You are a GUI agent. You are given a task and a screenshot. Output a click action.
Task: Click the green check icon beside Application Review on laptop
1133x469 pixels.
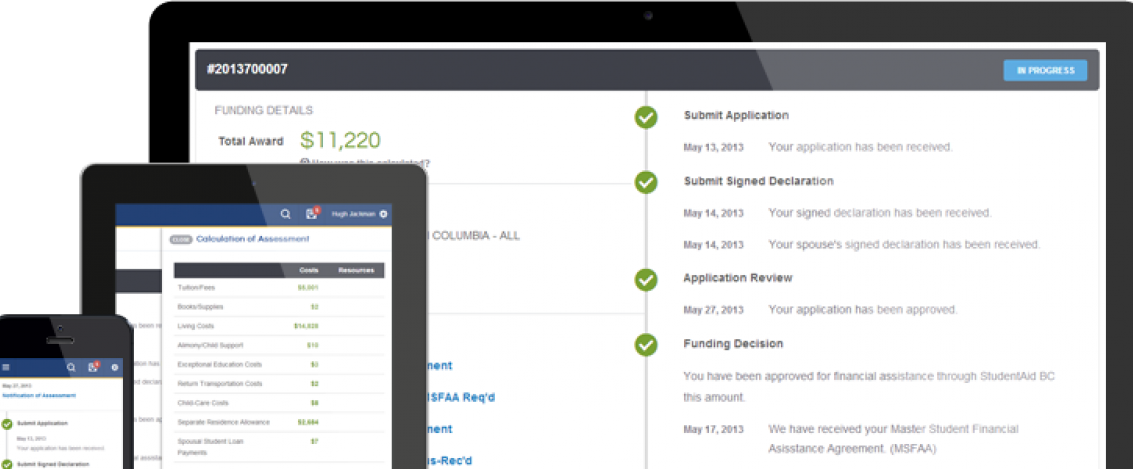point(646,280)
